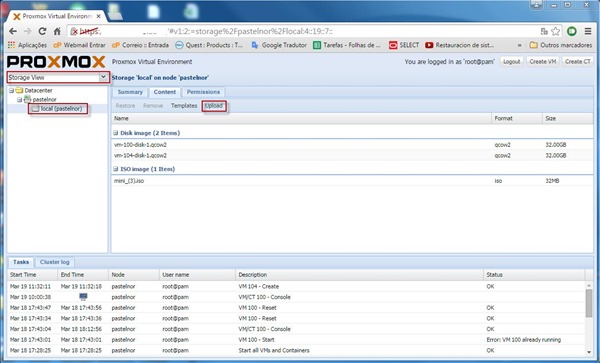
Task: Select vm-104-disk-1.qcow2 row
Action: click(x=352, y=156)
